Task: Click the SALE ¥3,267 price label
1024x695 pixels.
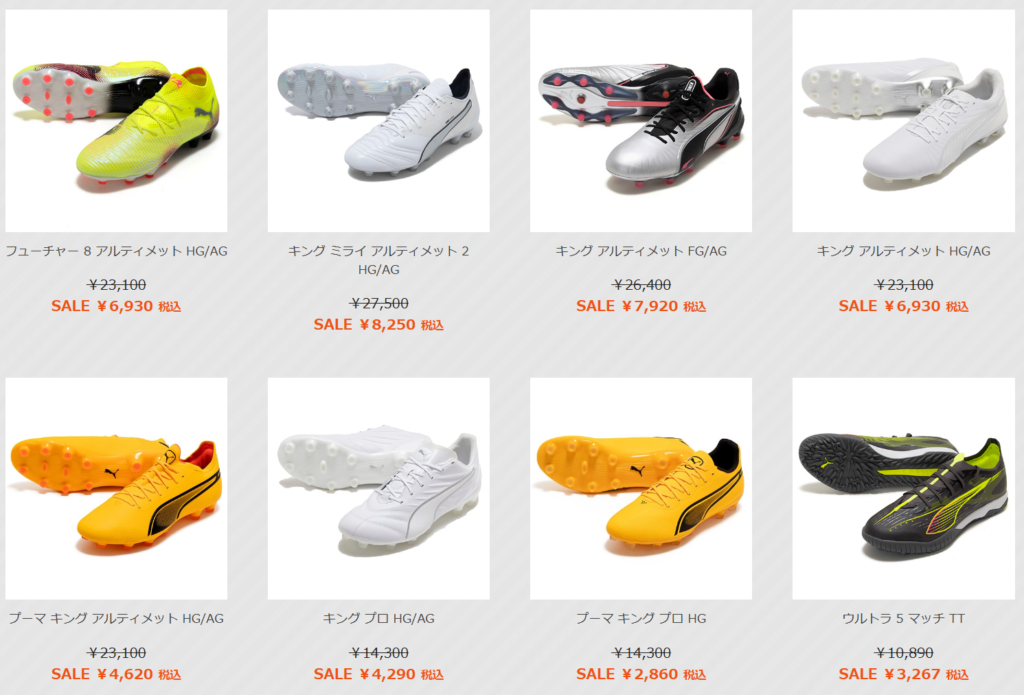Action: point(904,674)
